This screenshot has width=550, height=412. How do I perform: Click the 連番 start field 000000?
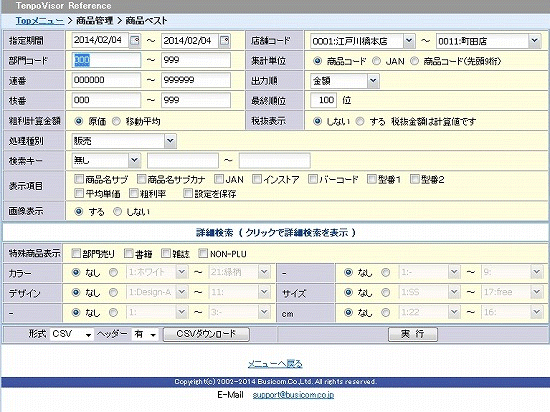point(106,80)
